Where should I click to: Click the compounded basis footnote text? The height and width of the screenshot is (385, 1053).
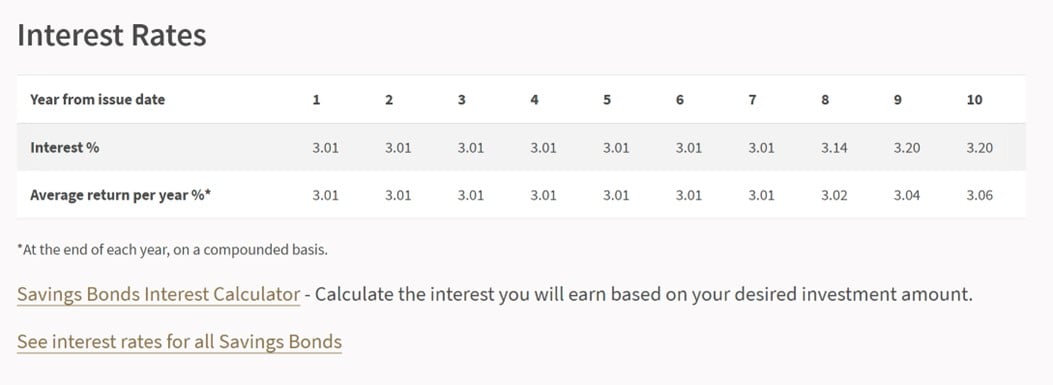click(x=172, y=250)
